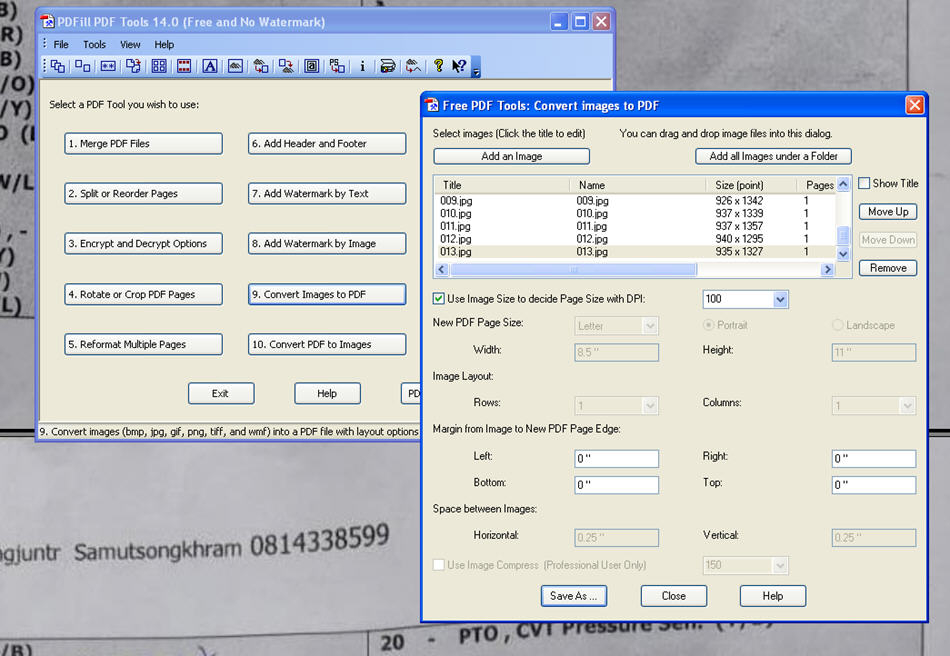Click Help button in Convert images dialog
This screenshot has width=950, height=656.
click(x=772, y=596)
